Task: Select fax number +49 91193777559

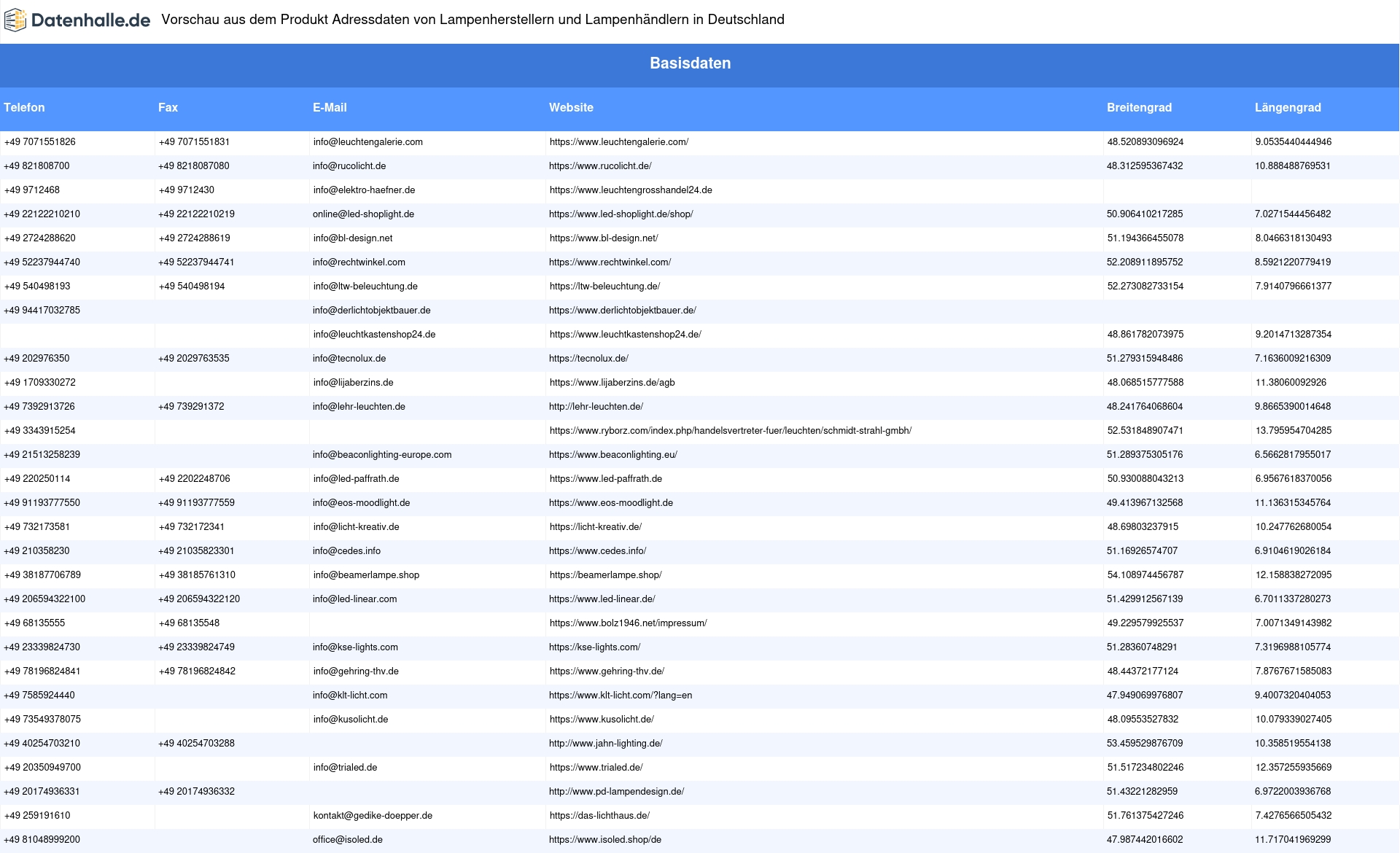Action: pos(197,503)
